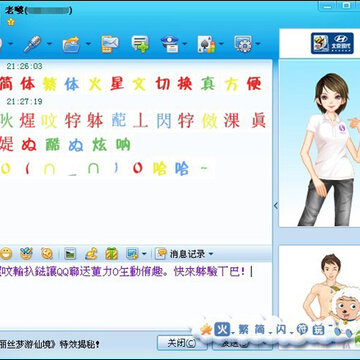Send a window shake nudge icon
Viewport: 360px width, 360px height.
[47, 254]
